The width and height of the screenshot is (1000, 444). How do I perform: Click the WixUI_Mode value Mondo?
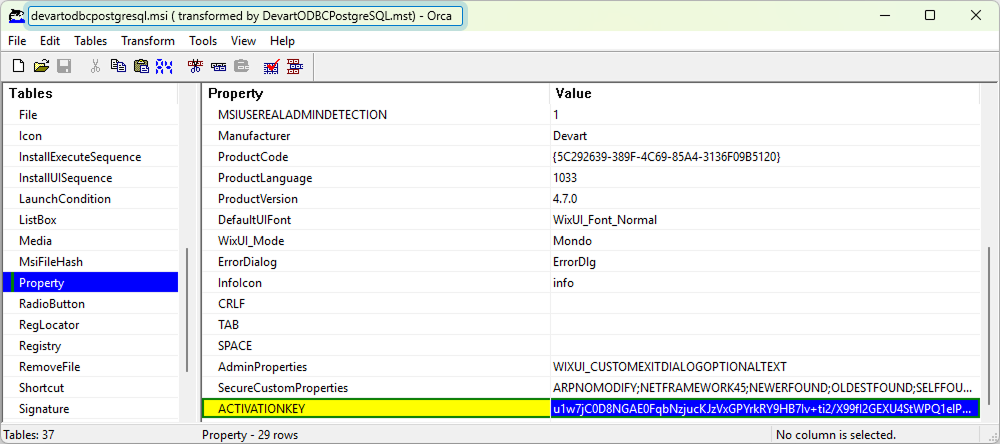pos(765,241)
